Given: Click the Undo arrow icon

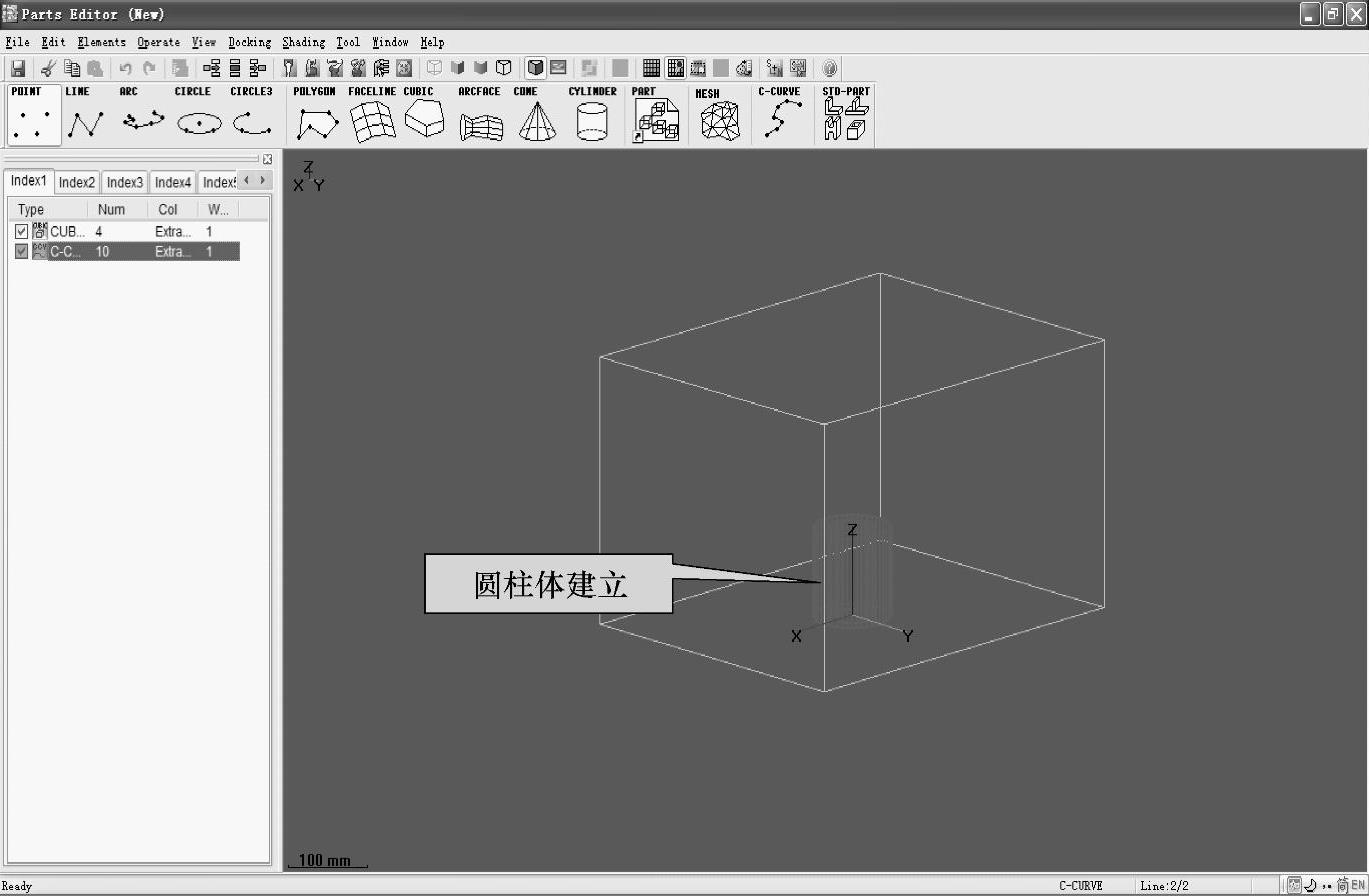Looking at the screenshot, I should (x=126, y=68).
